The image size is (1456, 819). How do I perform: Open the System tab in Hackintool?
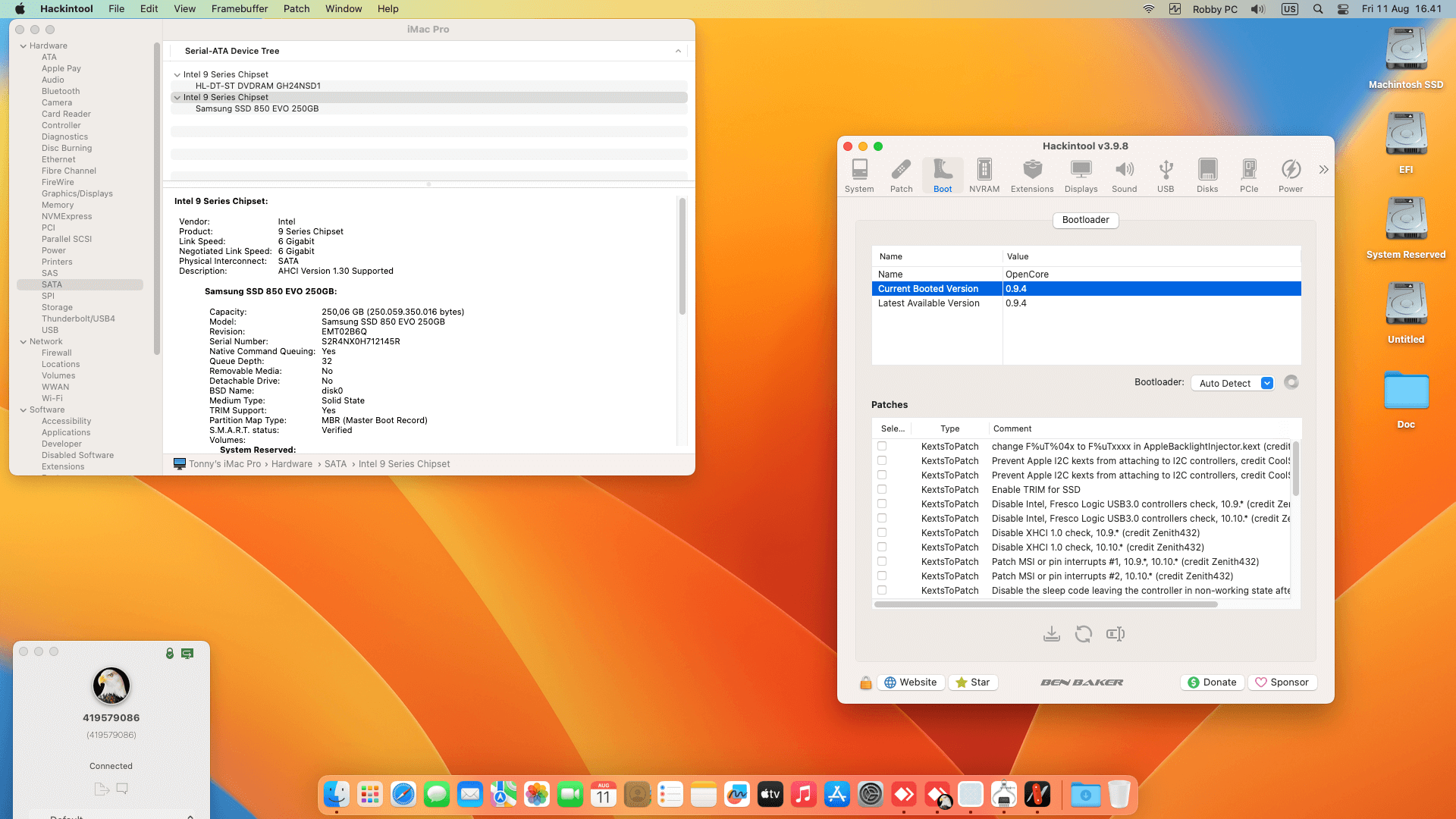tap(859, 175)
